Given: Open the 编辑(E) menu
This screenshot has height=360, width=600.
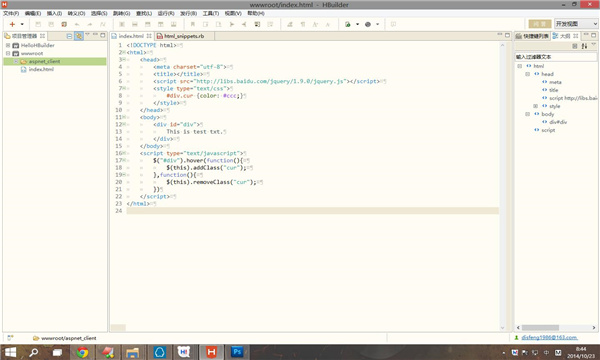Looking at the screenshot, I should tap(33, 13).
